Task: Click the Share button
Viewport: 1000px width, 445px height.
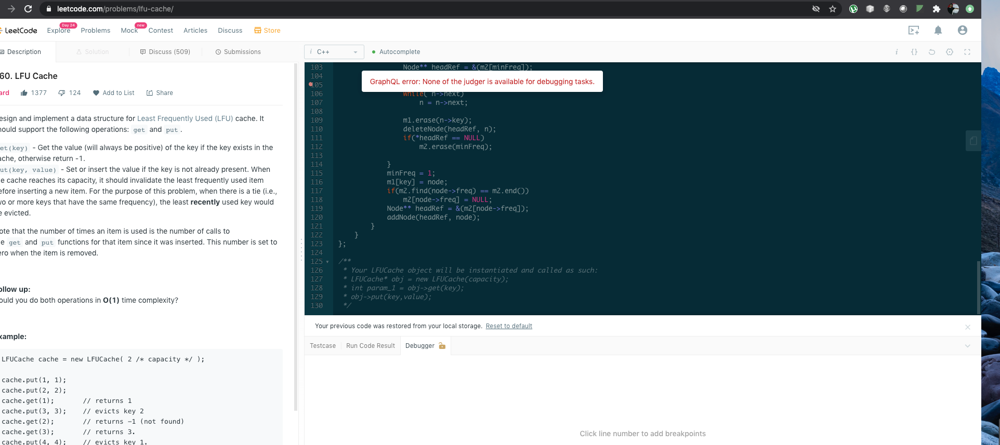Action: tap(159, 92)
